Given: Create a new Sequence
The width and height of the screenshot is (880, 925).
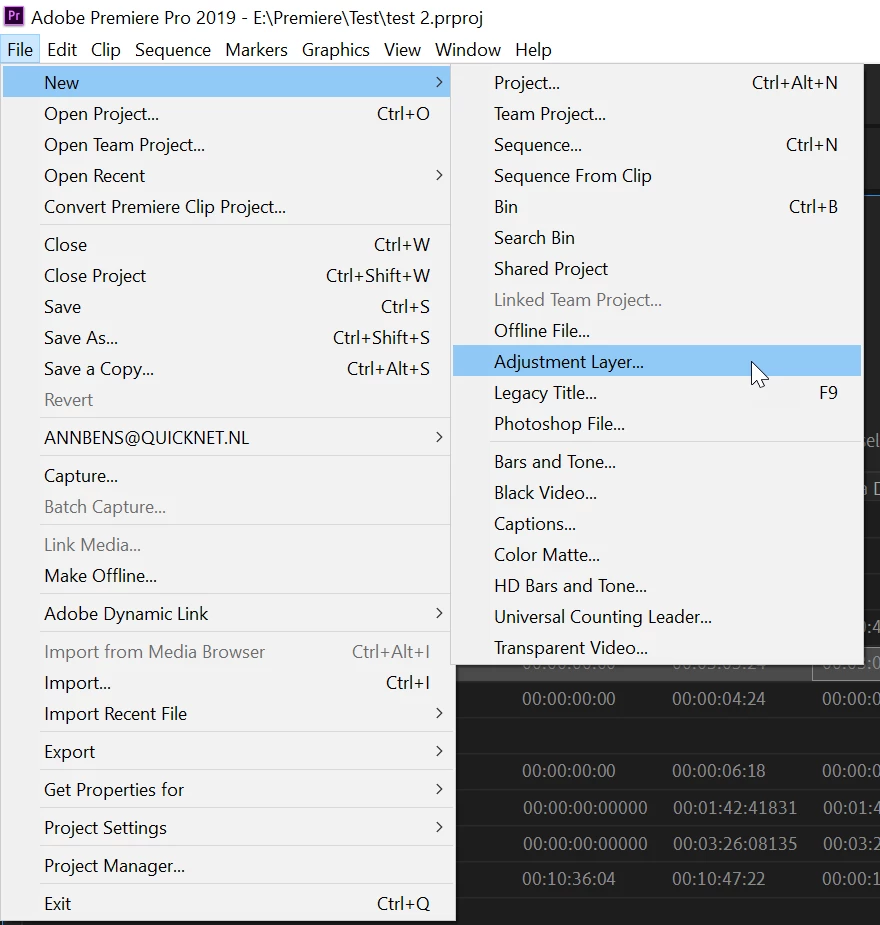Looking at the screenshot, I should tap(656, 145).
